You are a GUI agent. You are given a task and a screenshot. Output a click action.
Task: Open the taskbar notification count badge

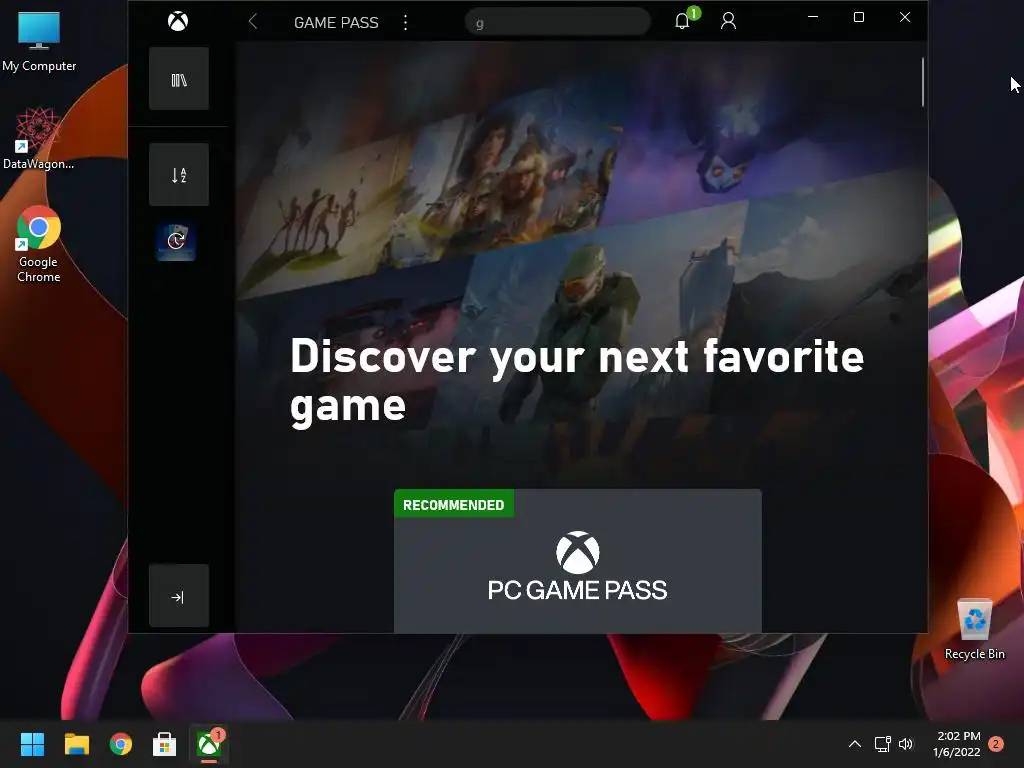tap(996, 744)
